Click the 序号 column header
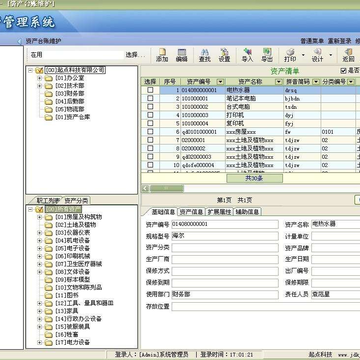360x360 pixels. tap(170, 82)
